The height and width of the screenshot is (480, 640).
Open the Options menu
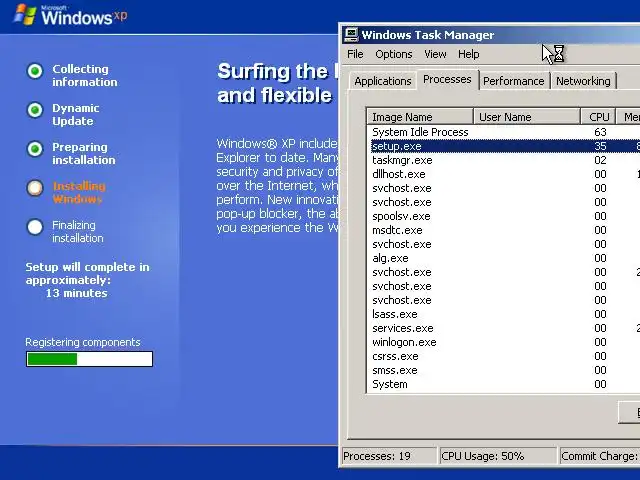[x=393, y=54]
